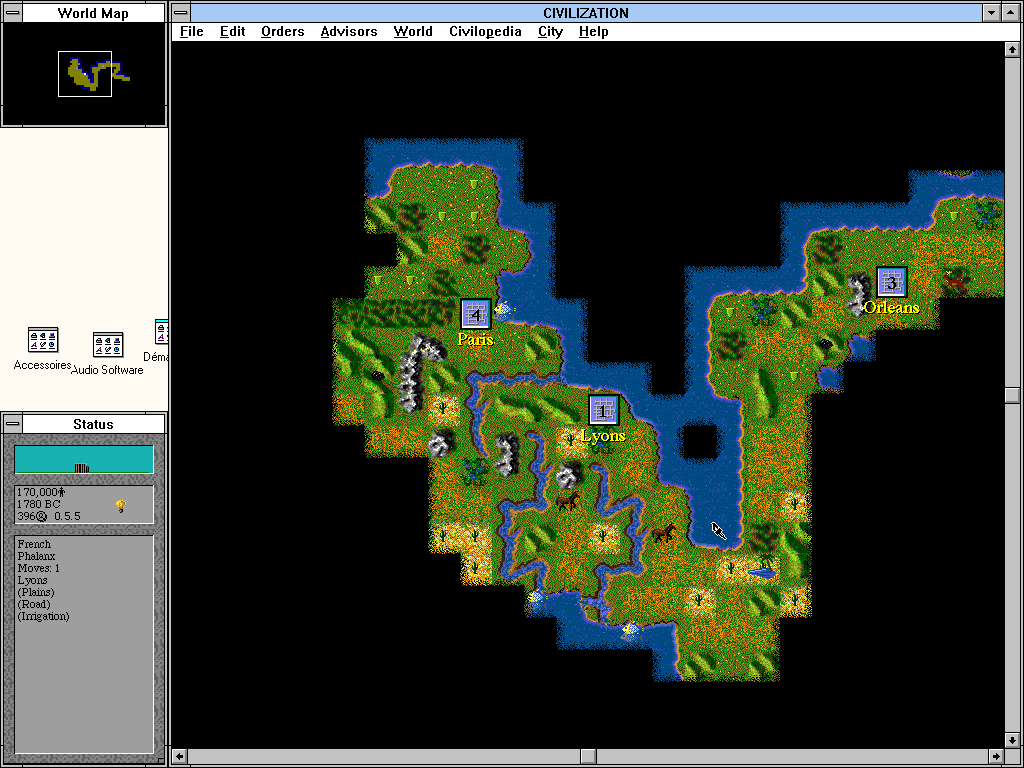Click the horizontal scrollbar thumb

coord(588,756)
